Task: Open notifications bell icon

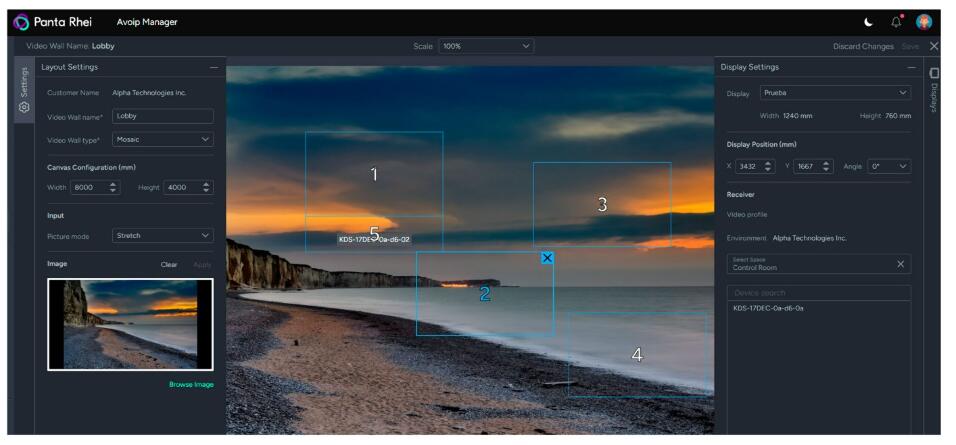Action: click(896, 23)
